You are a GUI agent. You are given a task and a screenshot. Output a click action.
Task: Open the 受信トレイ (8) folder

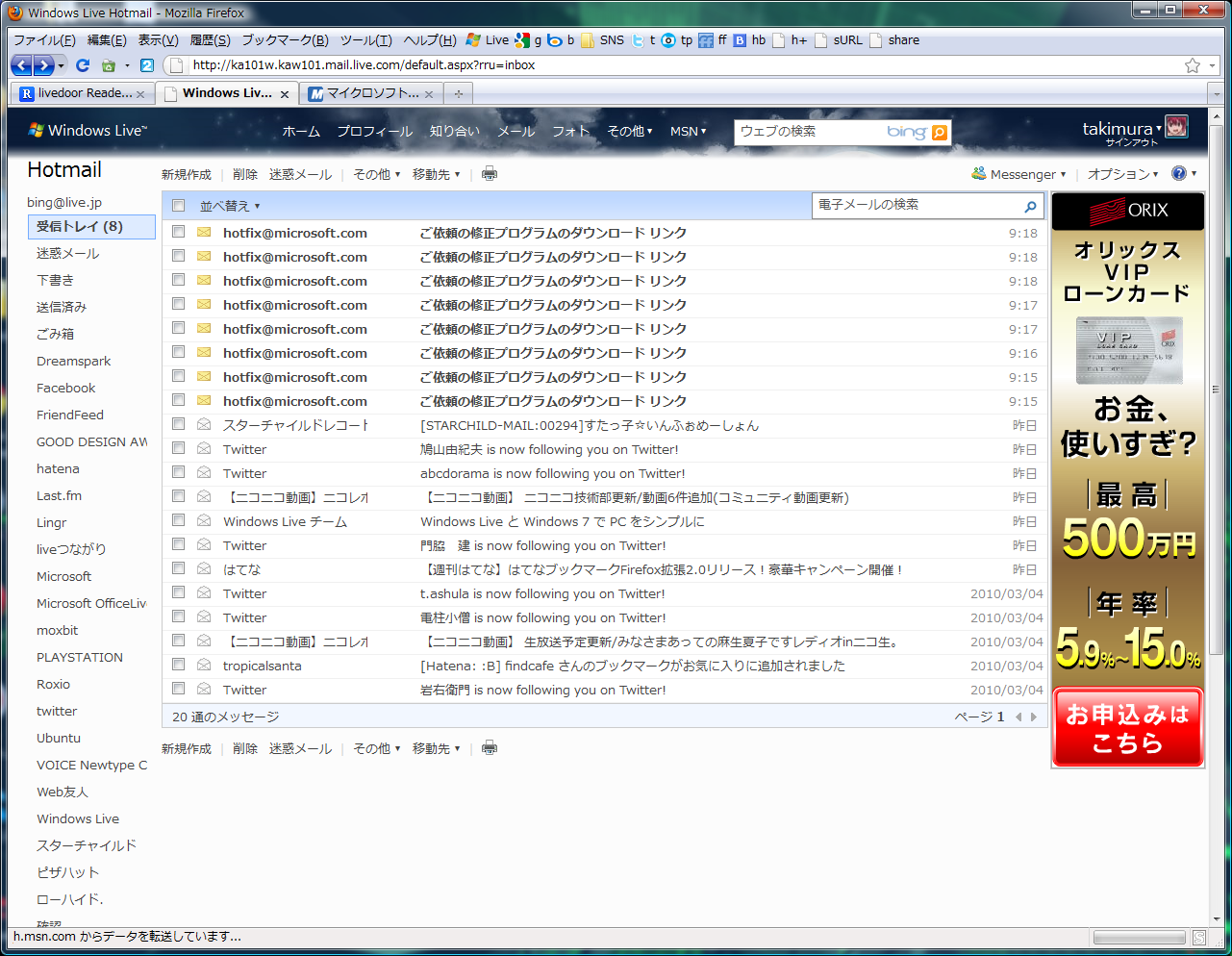[x=91, y=227]
